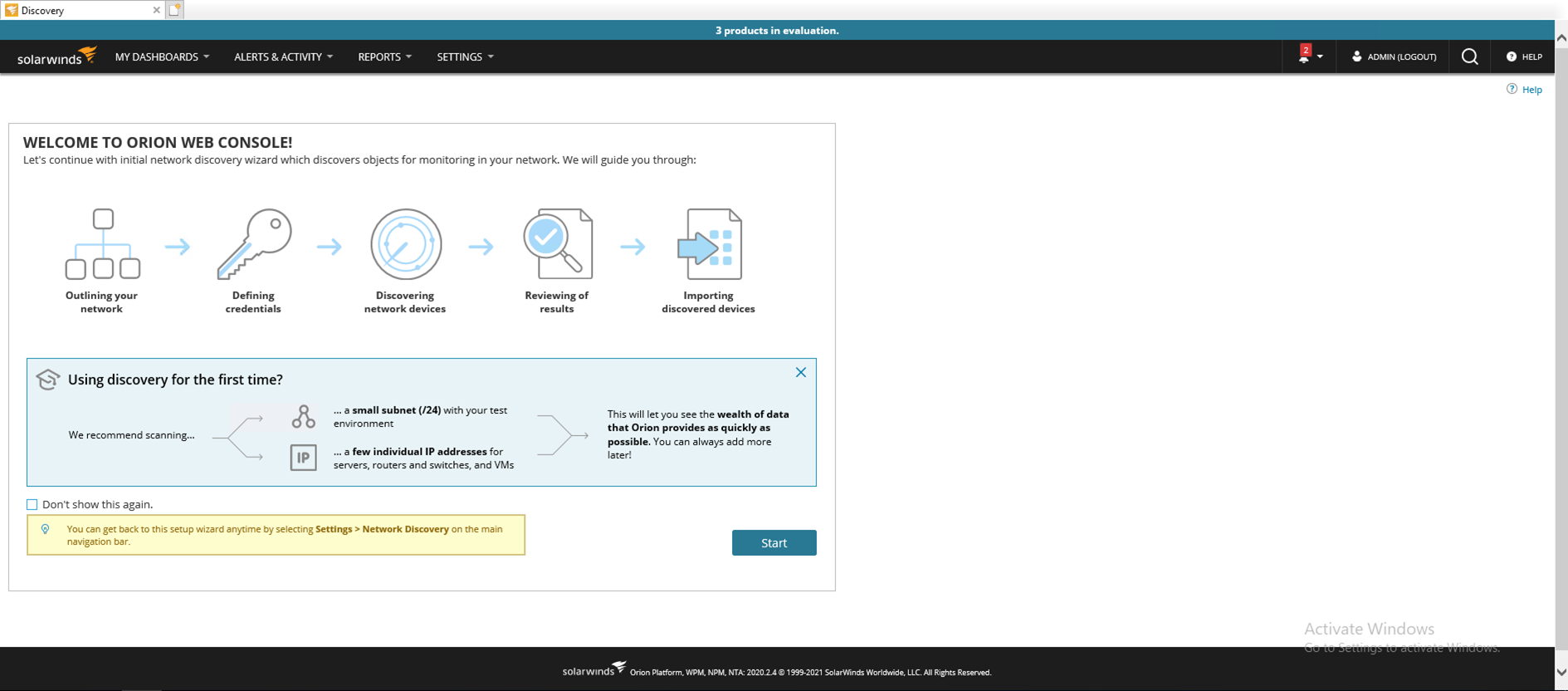Click the search magnifier icon
The image size is (1568, 691).
coord(1469,56)
